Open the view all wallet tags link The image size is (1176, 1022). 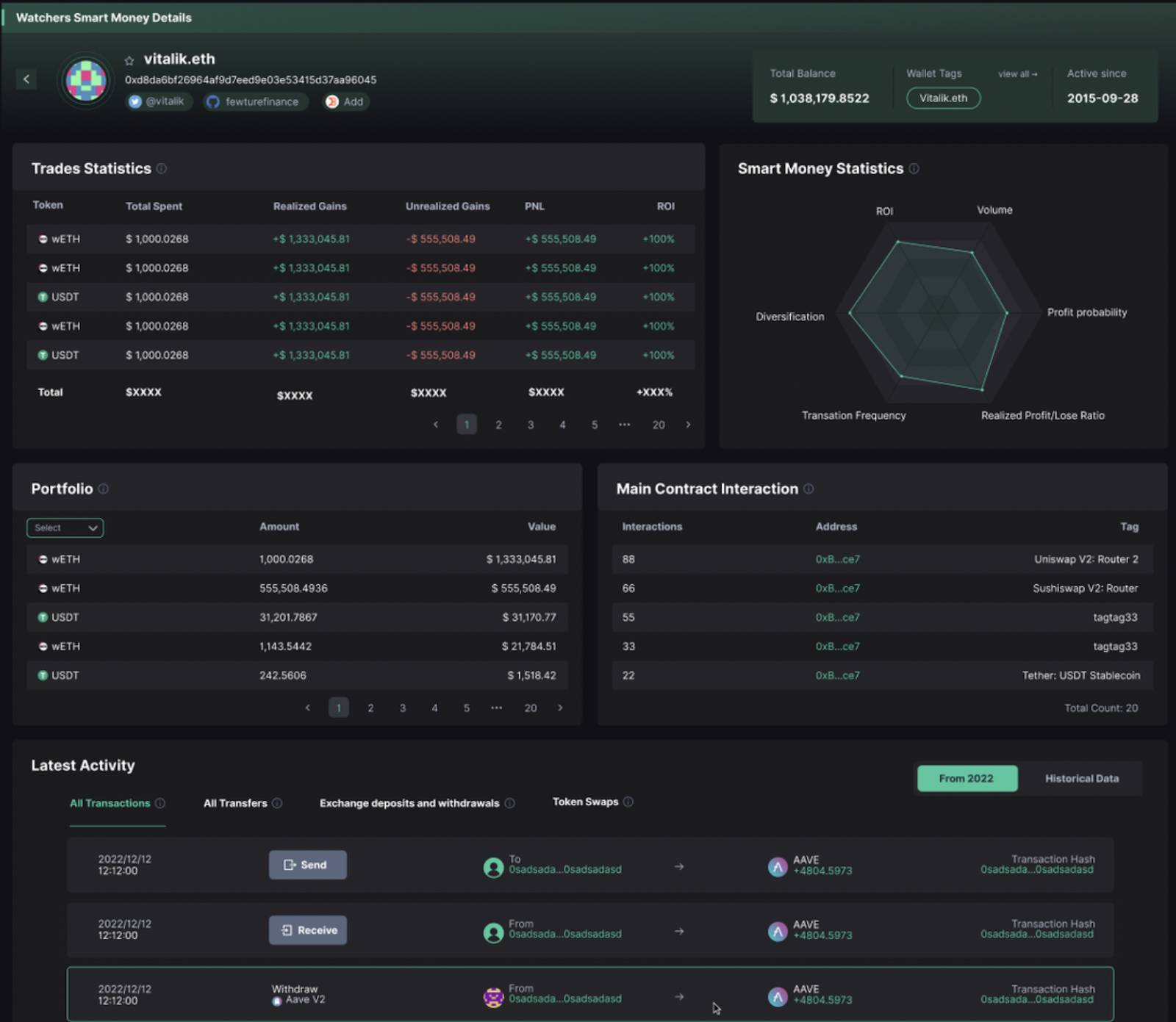[1017, 74]
